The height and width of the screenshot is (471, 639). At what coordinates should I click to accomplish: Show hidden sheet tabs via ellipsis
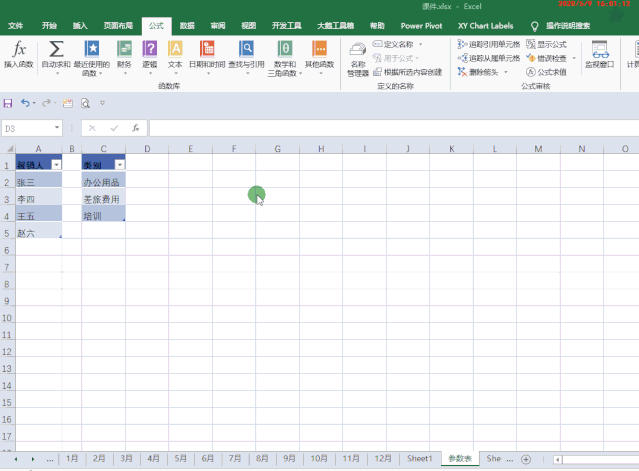tap(50, 459)
